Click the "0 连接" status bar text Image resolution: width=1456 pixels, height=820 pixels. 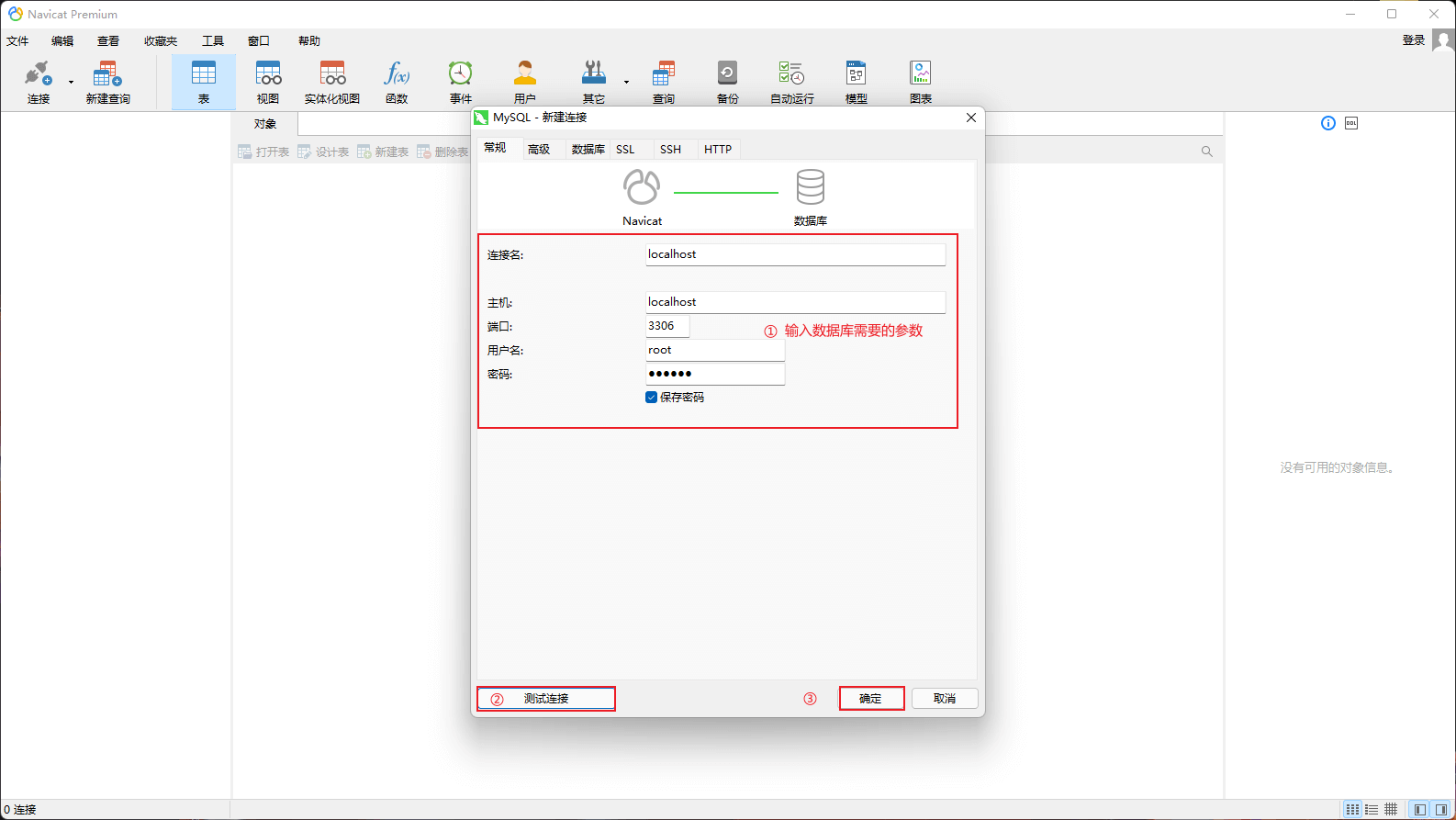[x=20, y=810]
